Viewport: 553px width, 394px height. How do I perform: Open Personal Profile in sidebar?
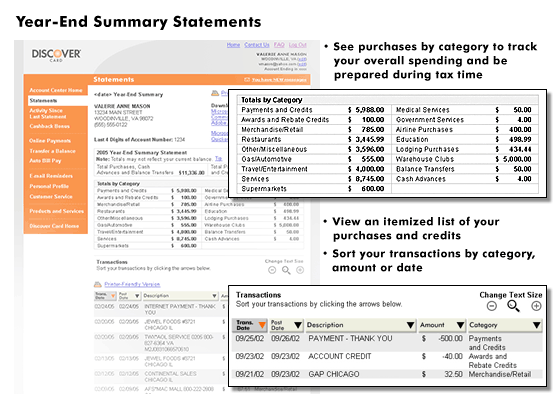click(x=49, y=186)
